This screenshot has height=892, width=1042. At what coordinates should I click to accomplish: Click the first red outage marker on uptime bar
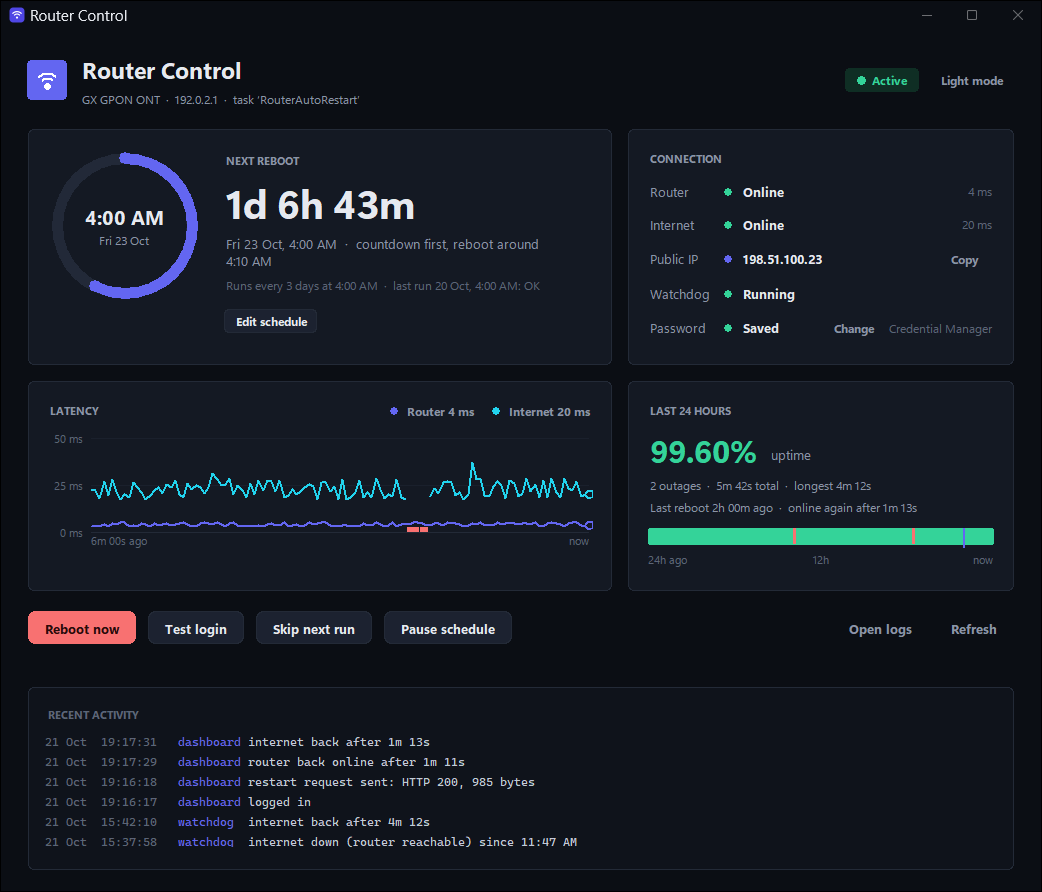click(794, 536)
